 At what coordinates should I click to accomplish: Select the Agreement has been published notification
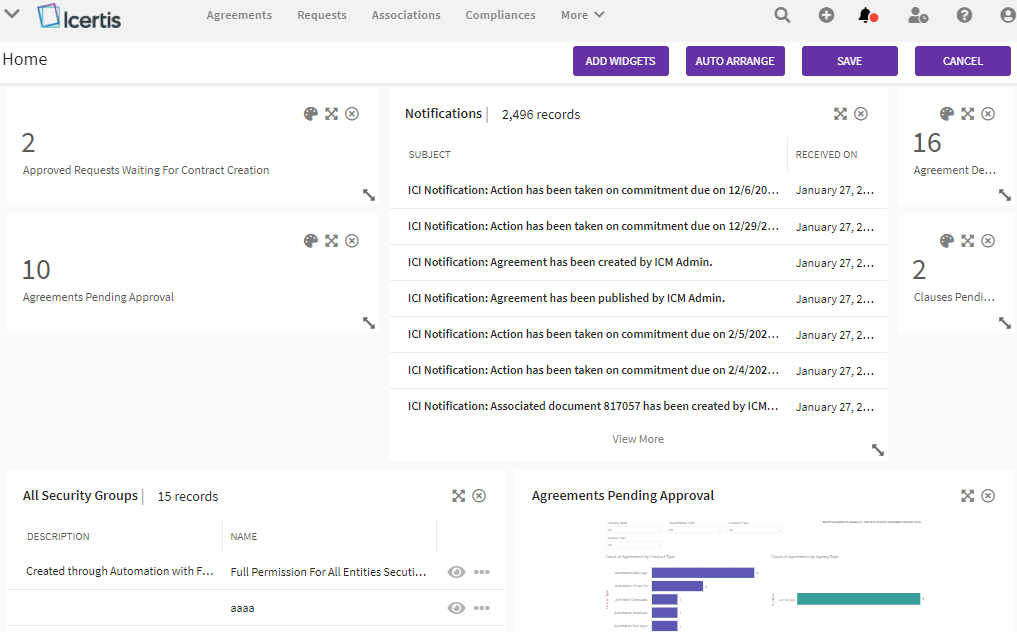[566, 298]
